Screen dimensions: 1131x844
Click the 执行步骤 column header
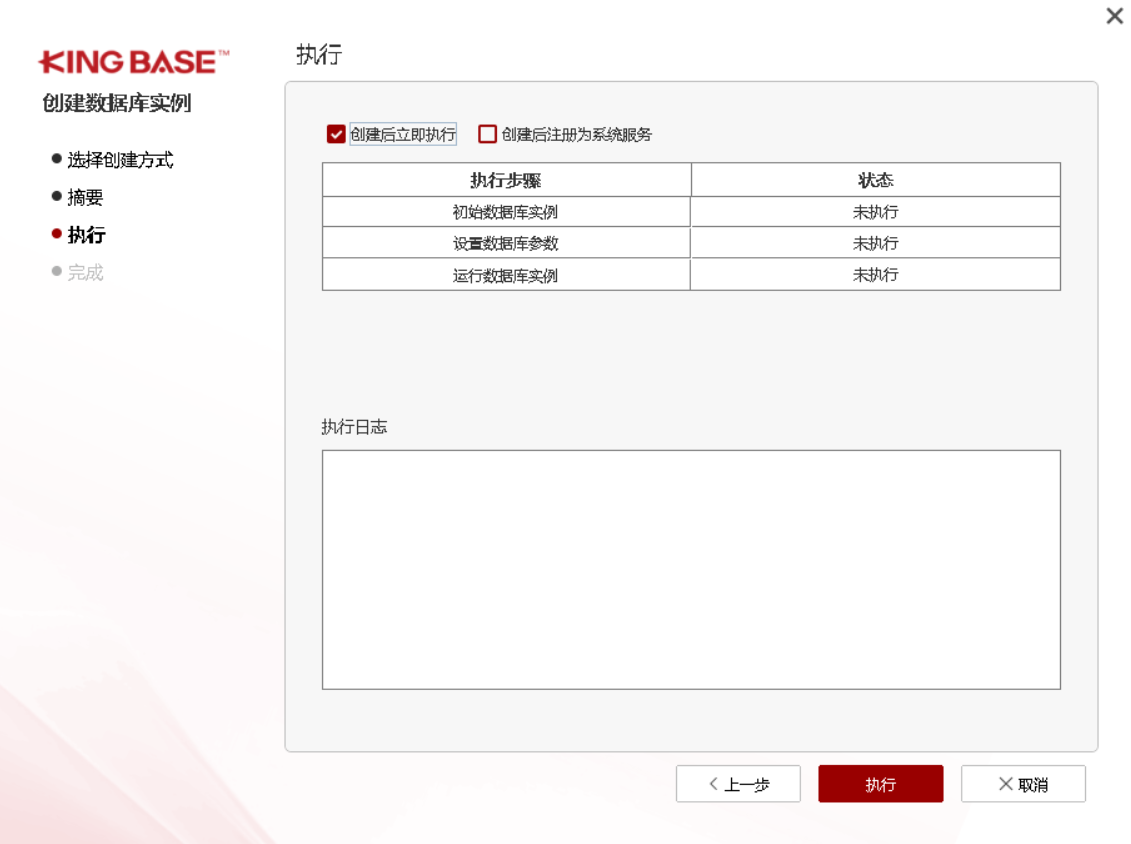click(506, 180)
